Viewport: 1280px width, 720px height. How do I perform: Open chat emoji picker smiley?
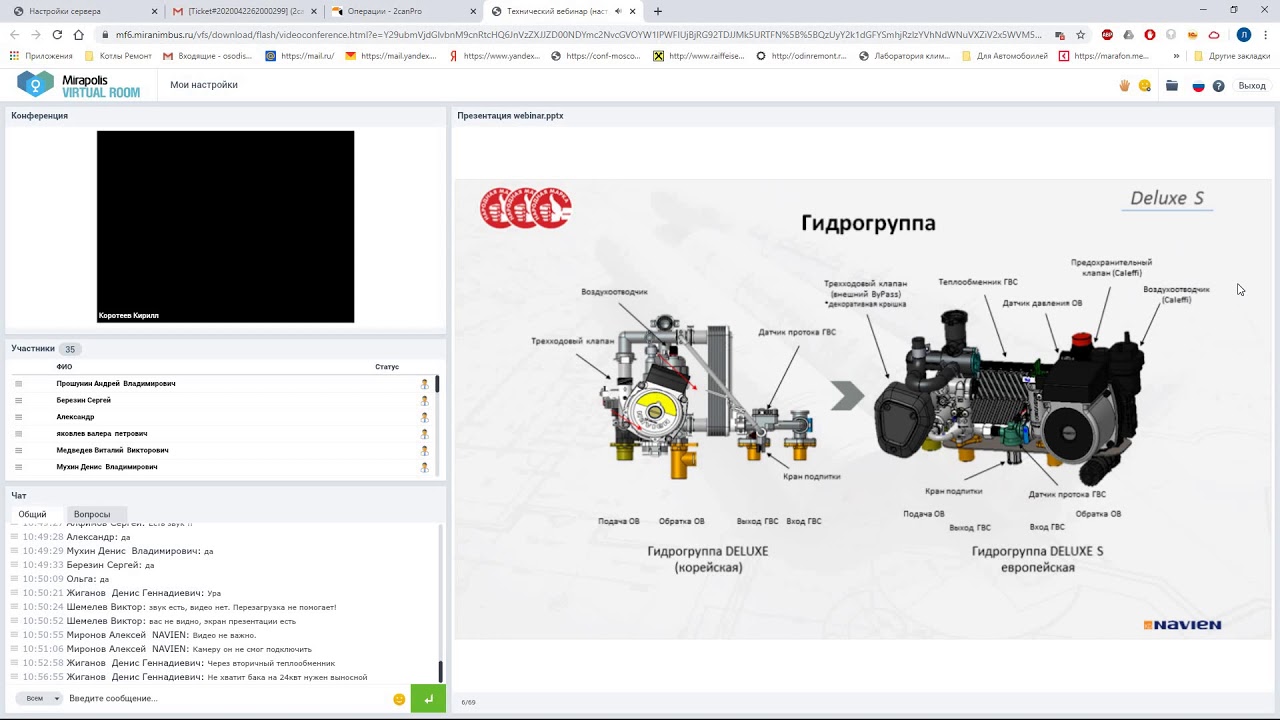pyautogui.click(x=399, y=699)
